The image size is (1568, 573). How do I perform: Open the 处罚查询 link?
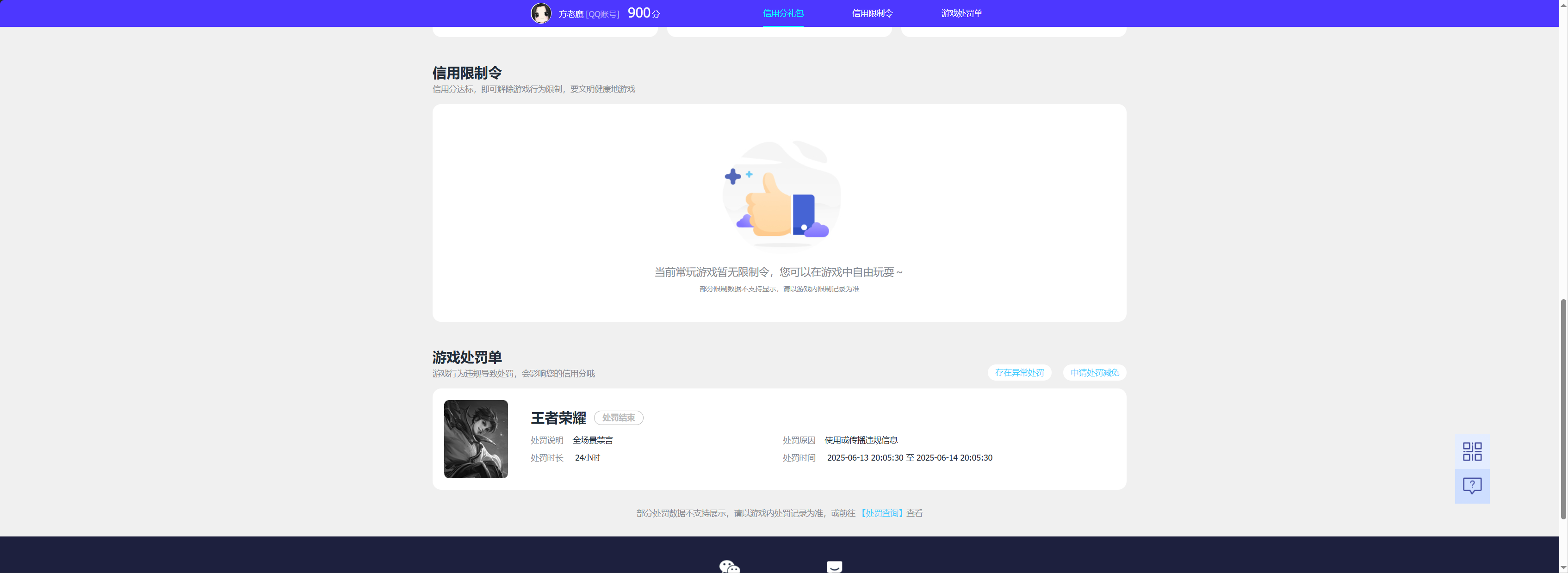tap(882, 513)
